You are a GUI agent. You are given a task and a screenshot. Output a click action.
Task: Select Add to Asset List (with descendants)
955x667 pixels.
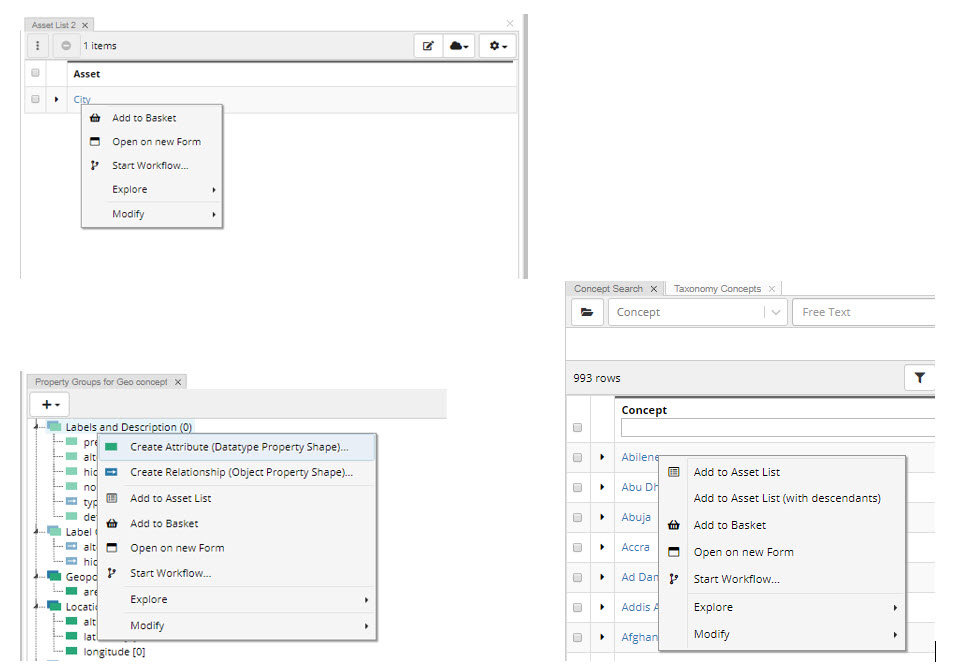click(x=786, y=498)
